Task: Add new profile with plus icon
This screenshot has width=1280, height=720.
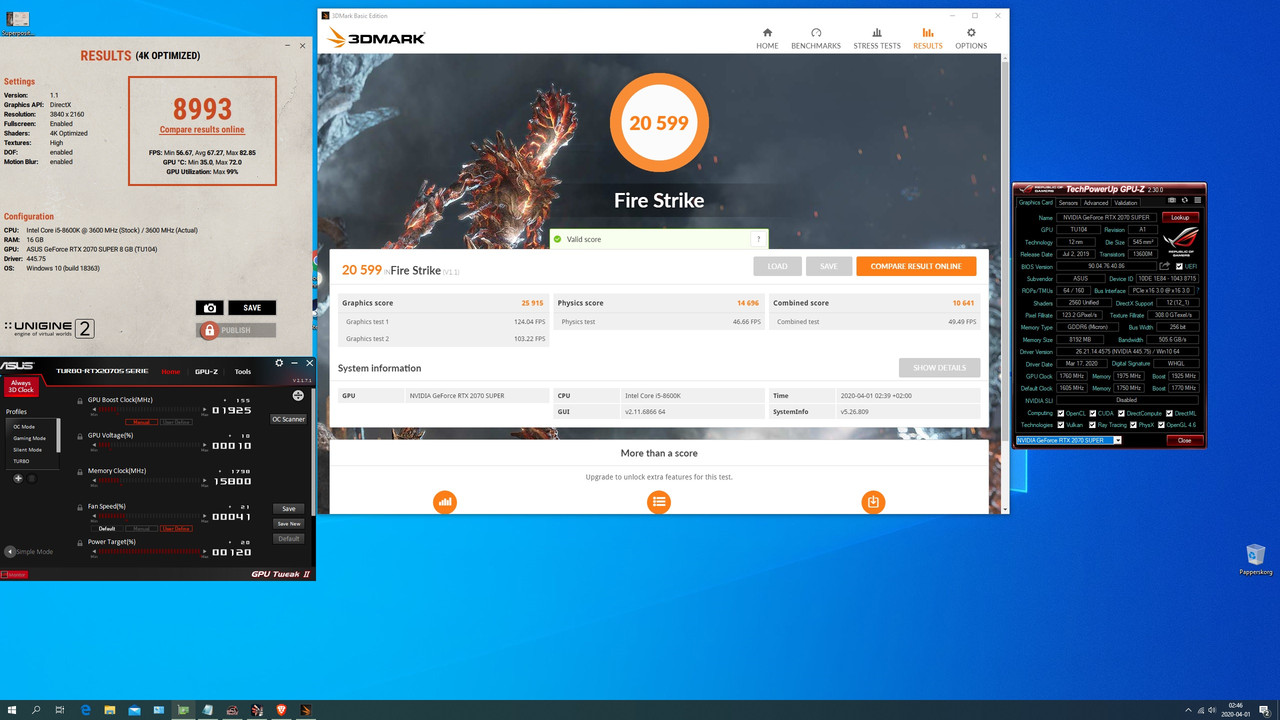Action: pos(18,478)
